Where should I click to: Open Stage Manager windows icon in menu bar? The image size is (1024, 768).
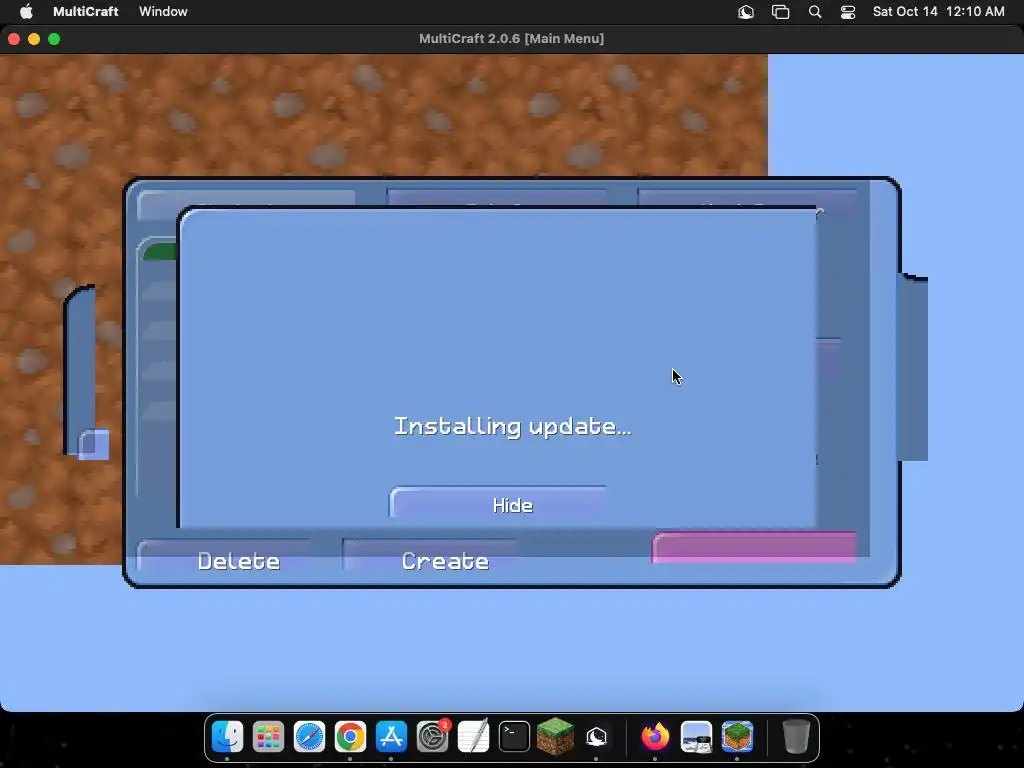click(x=780, y=12)
